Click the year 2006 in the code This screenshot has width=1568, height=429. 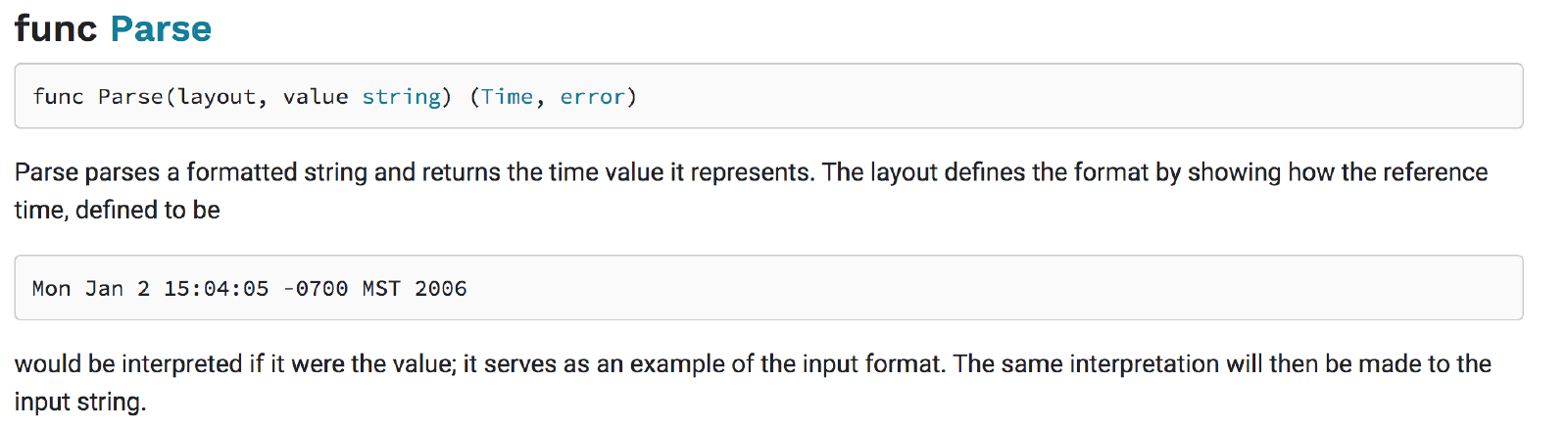(440, 289)
